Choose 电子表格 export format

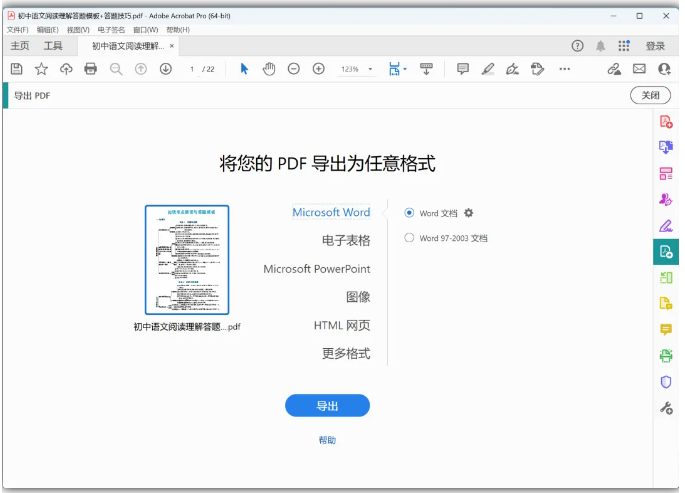[346, 240]
